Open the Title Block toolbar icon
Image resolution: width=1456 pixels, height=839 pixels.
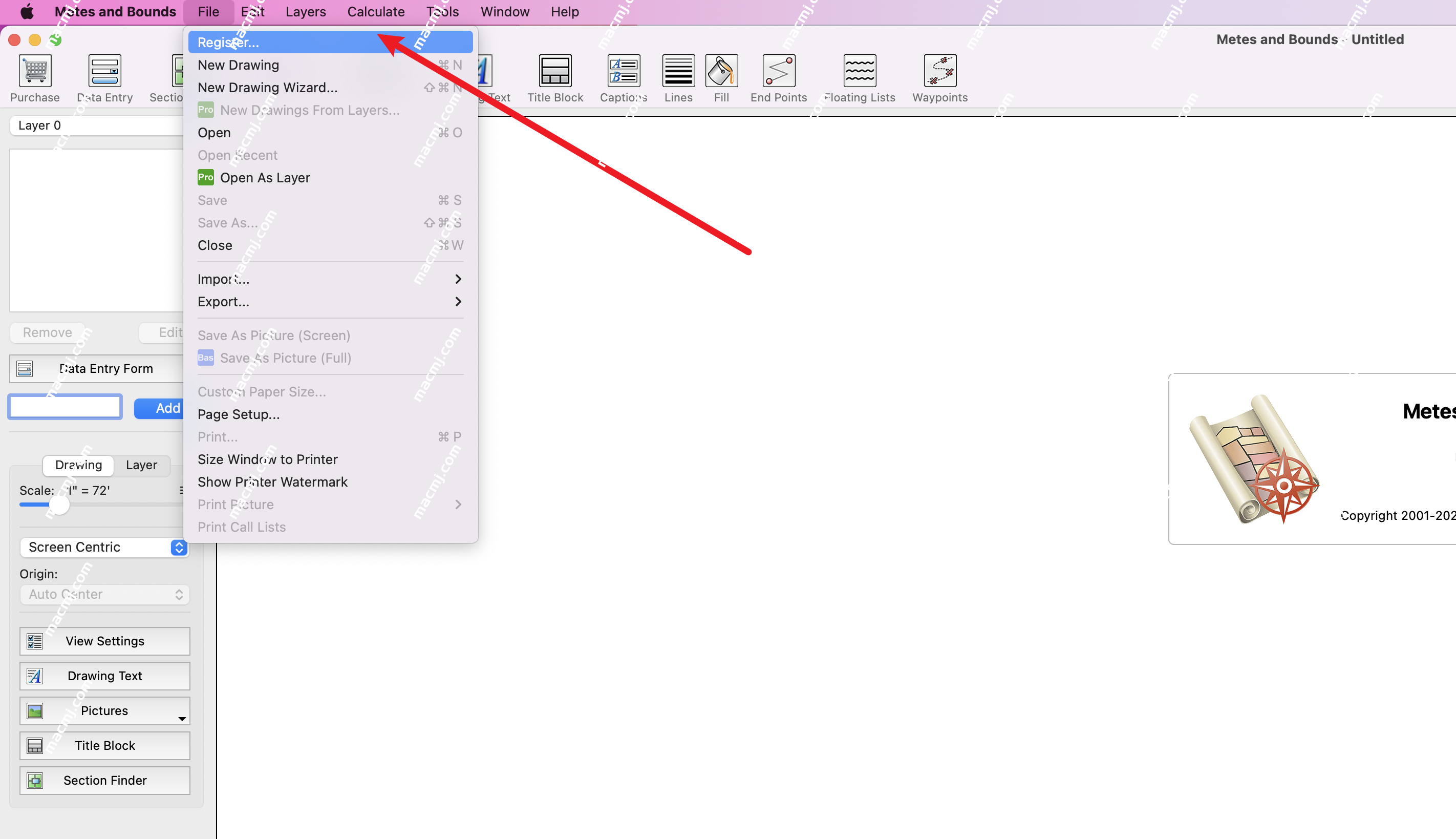555,71
